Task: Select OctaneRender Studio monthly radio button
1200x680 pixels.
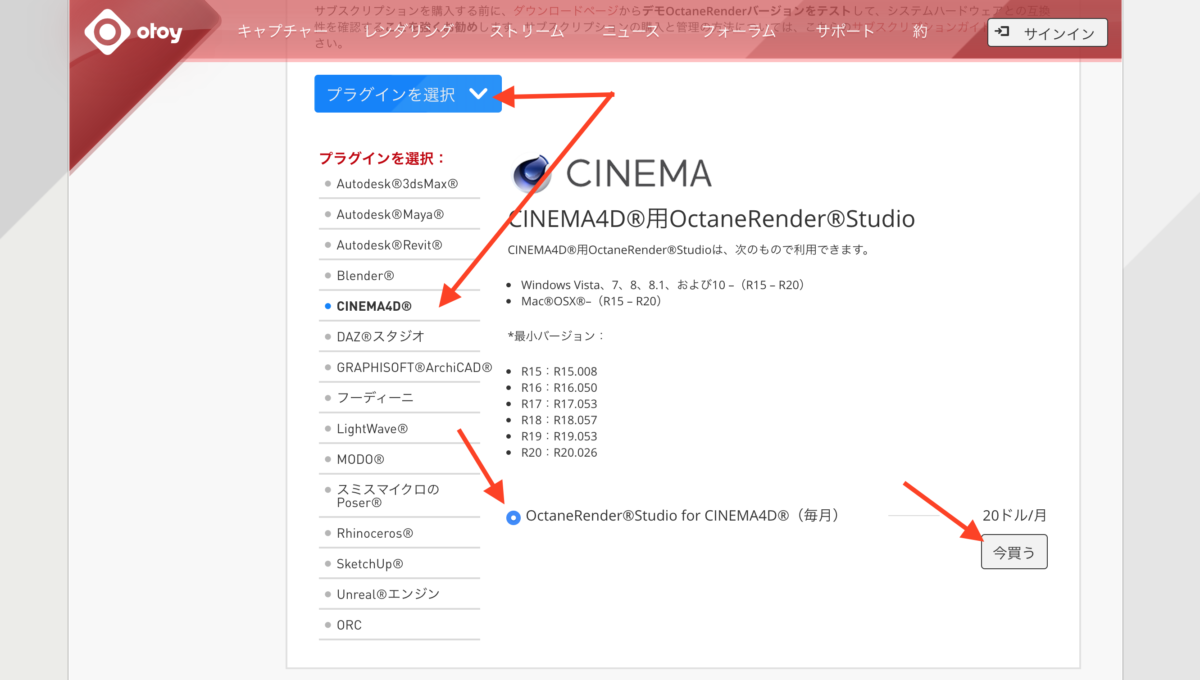Action: pos(514,517)
